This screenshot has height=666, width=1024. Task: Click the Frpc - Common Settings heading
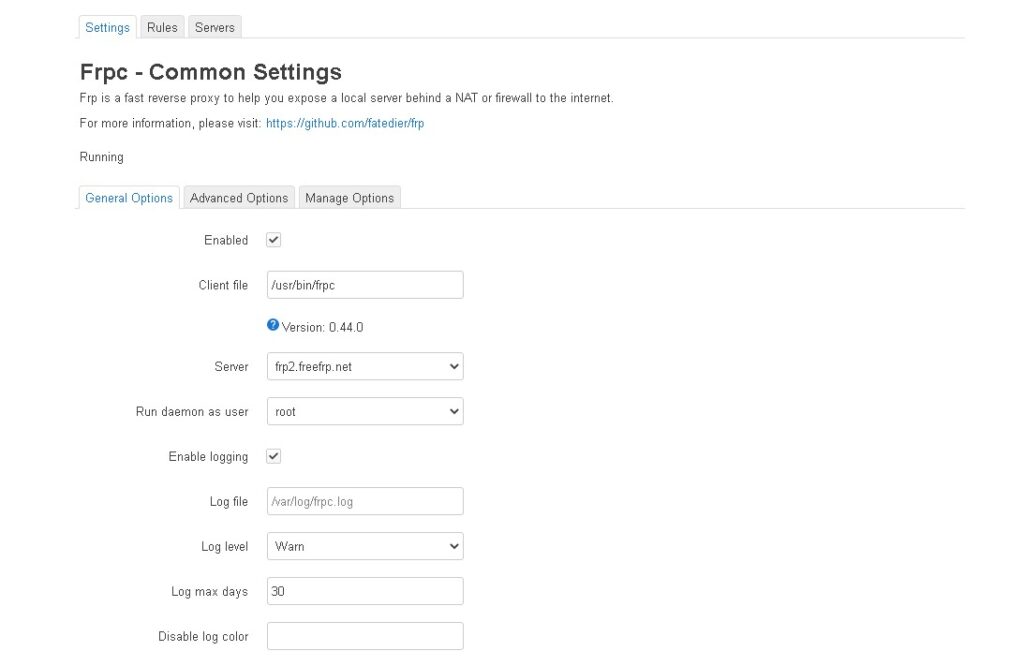pyautogui.click(x=210, y=72)
